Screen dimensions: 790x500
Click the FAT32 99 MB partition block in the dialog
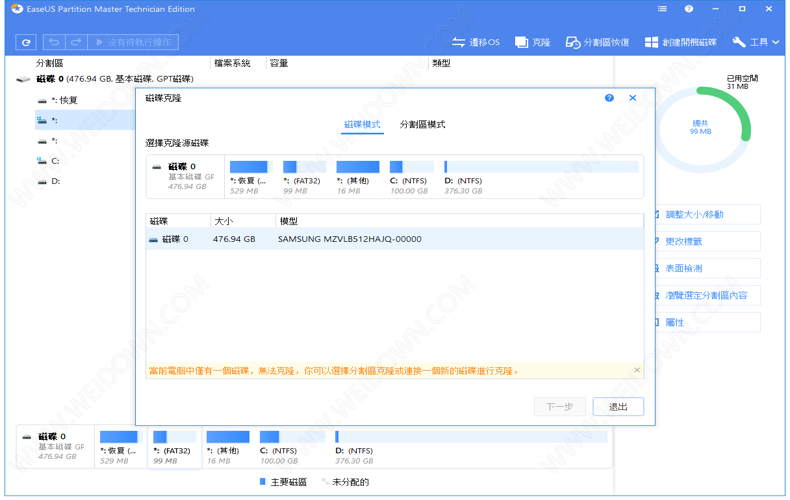coord(304,178)
